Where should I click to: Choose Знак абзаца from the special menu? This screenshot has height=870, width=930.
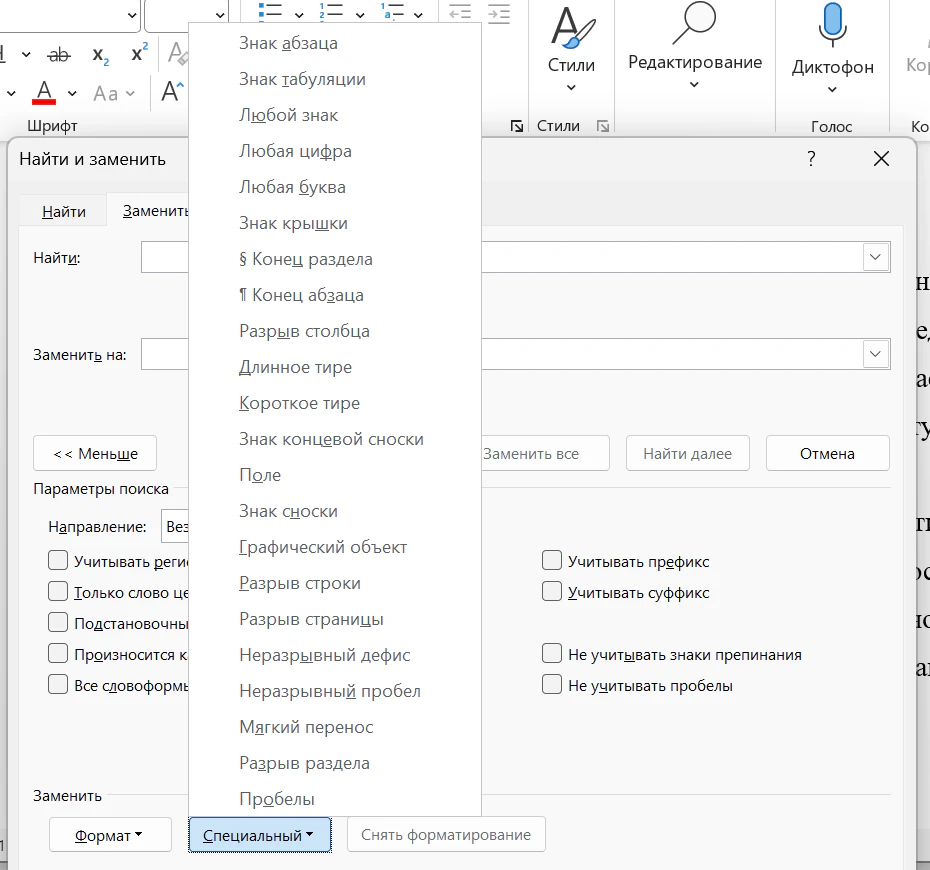coord(288,43)
